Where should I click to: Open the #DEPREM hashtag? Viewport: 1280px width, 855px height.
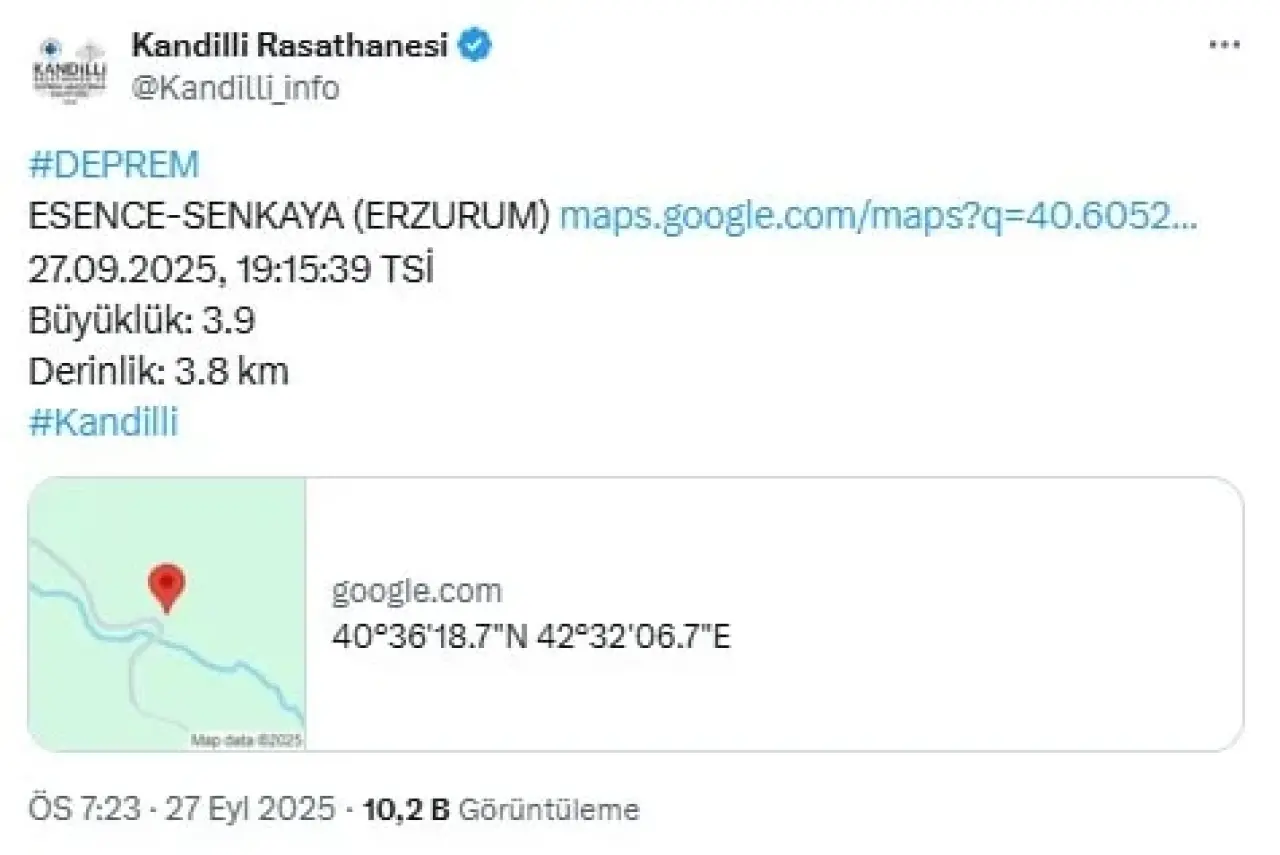point(114,165)
